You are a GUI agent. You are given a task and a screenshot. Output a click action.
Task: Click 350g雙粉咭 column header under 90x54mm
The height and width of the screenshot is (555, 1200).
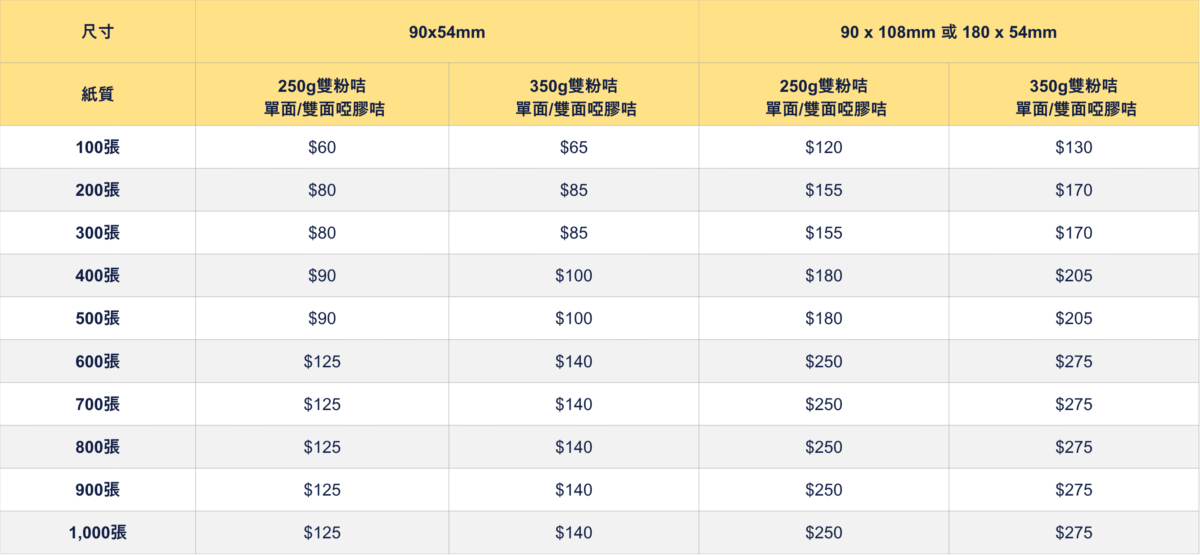[573, 95]
